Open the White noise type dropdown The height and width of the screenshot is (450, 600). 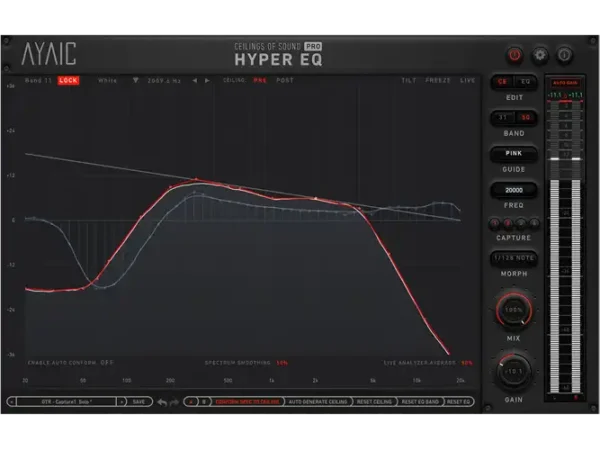click(x=107, y=80)
